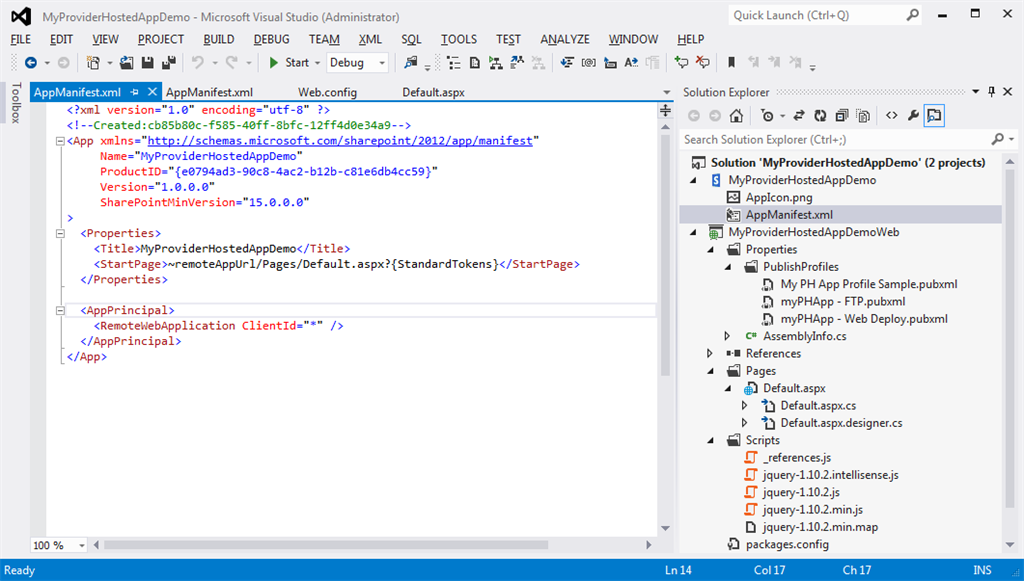This screenshot has height=581, width=1024.
Task: Open Properties wrench icon in Solution Explorer
Action: [x=913, y=116]
